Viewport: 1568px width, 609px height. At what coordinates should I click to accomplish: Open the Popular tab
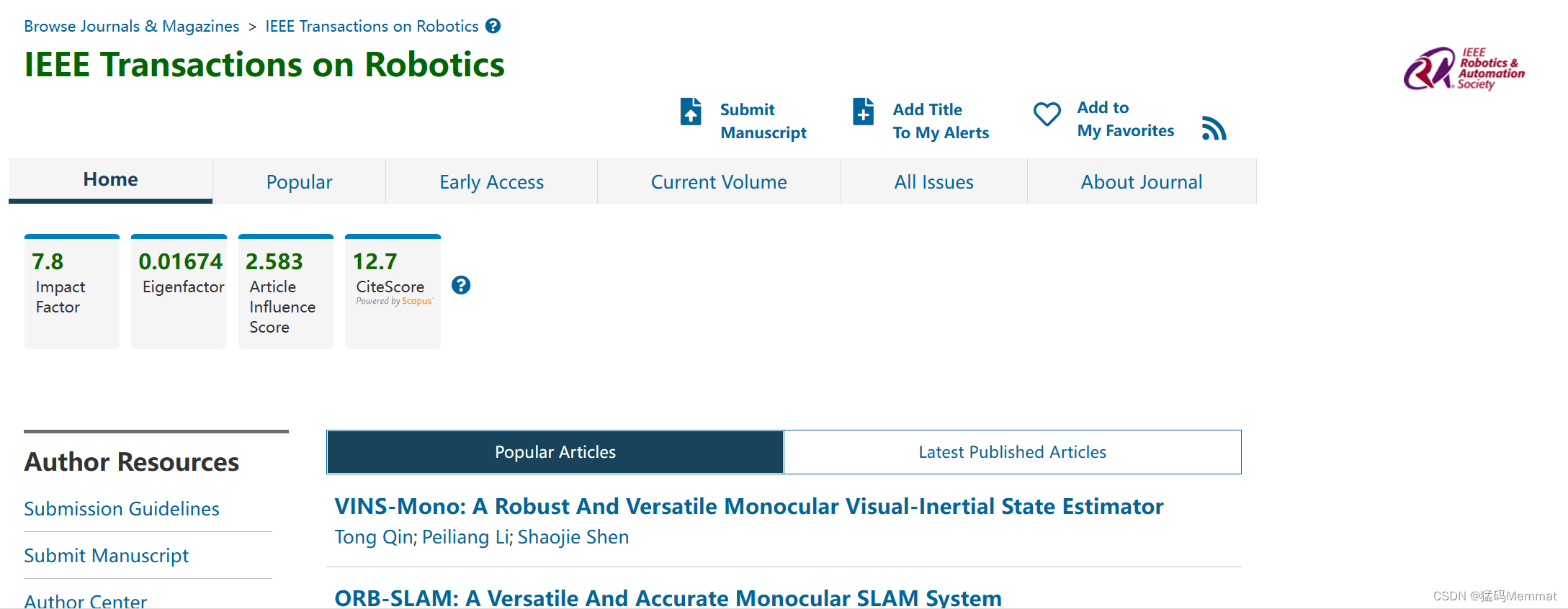click(299, 181)
